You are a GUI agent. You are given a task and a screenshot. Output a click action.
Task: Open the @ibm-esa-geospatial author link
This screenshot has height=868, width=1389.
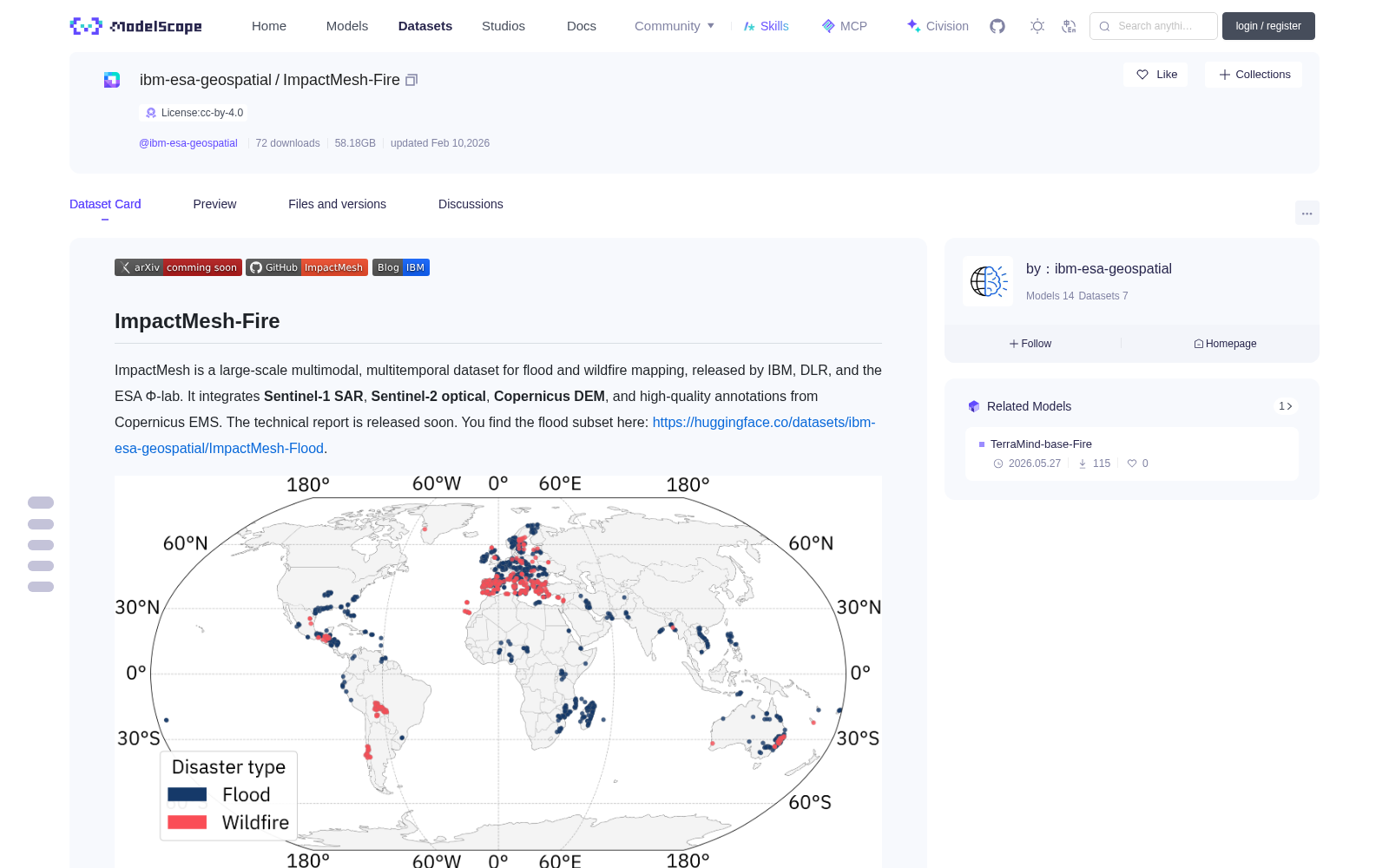click(x=188, y=143)
